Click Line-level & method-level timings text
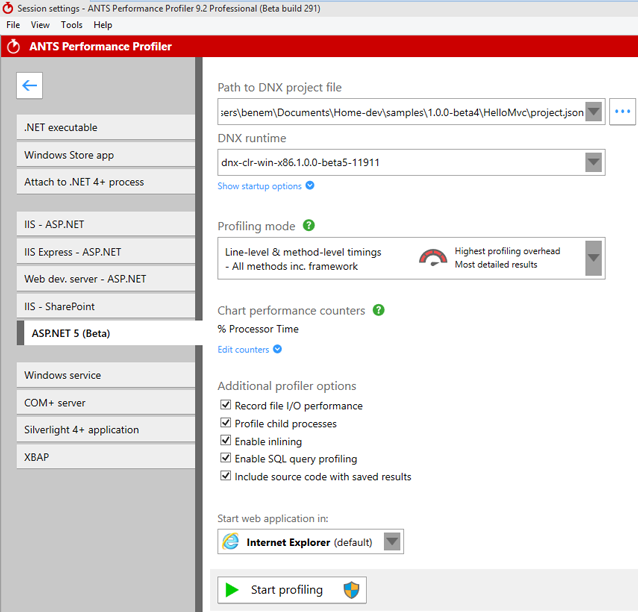The image size is (638, 612). tap(303, 252)
